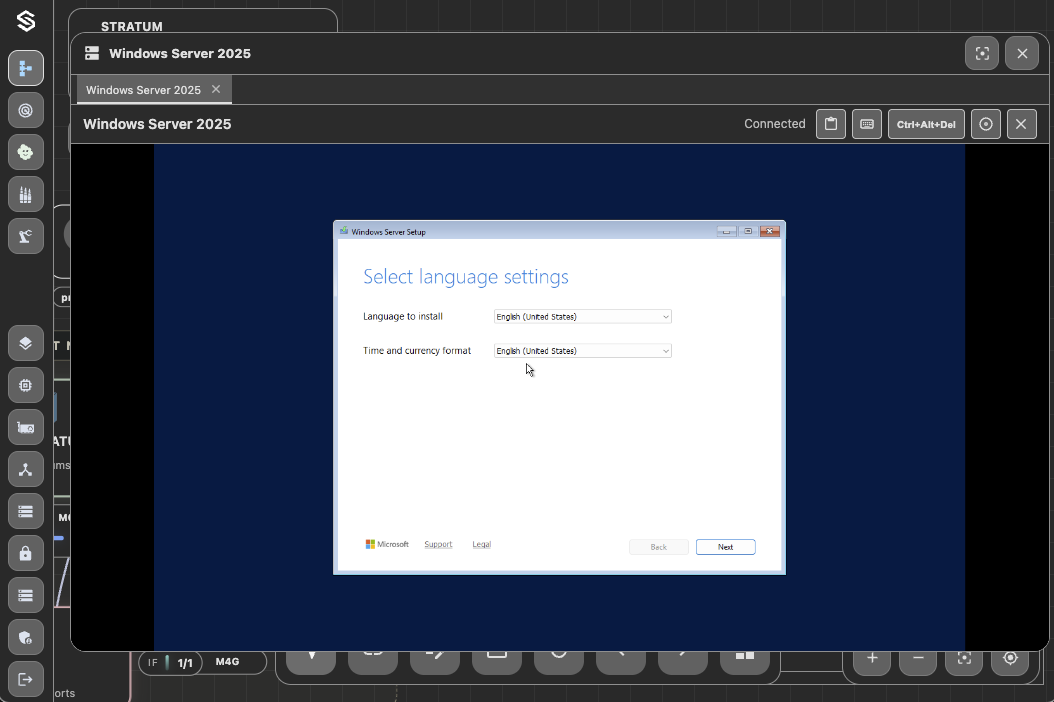The image size is (1054, 702).
Task: Click the green smiley face sidebar icon
Action: (x=26, y=152)
